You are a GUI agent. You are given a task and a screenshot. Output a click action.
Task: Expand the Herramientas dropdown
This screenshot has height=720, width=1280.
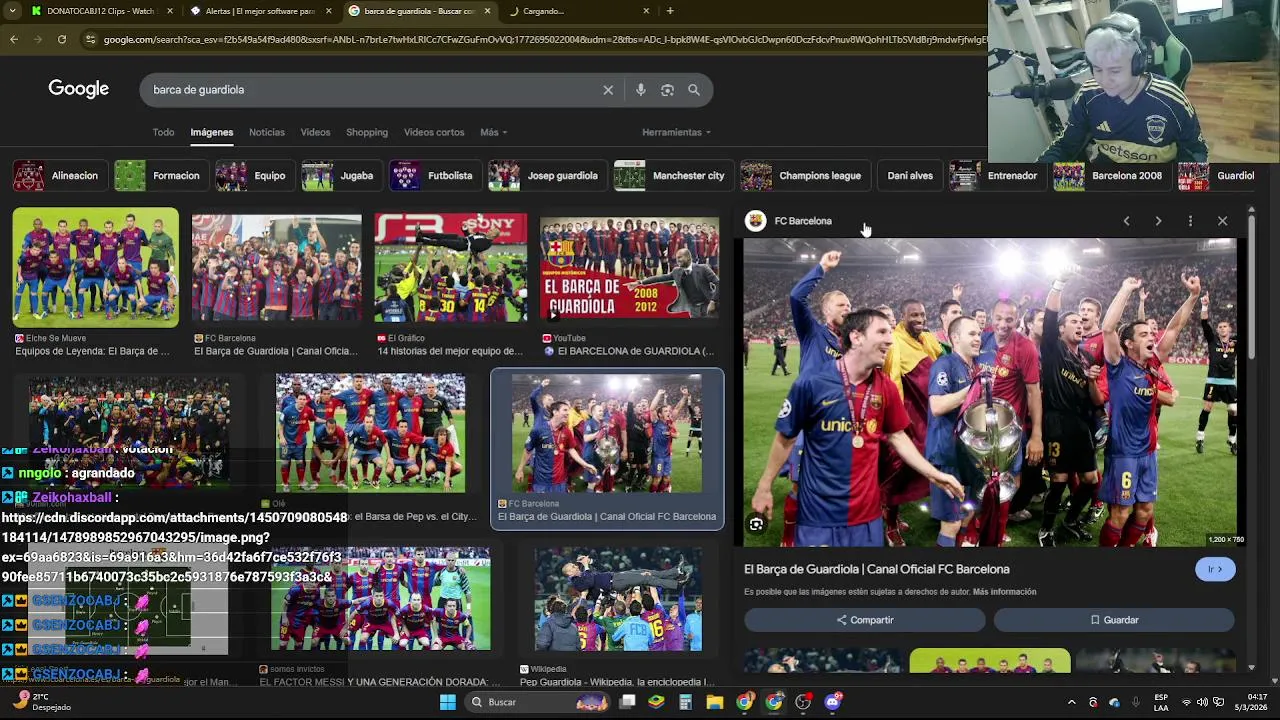point(676,132)
